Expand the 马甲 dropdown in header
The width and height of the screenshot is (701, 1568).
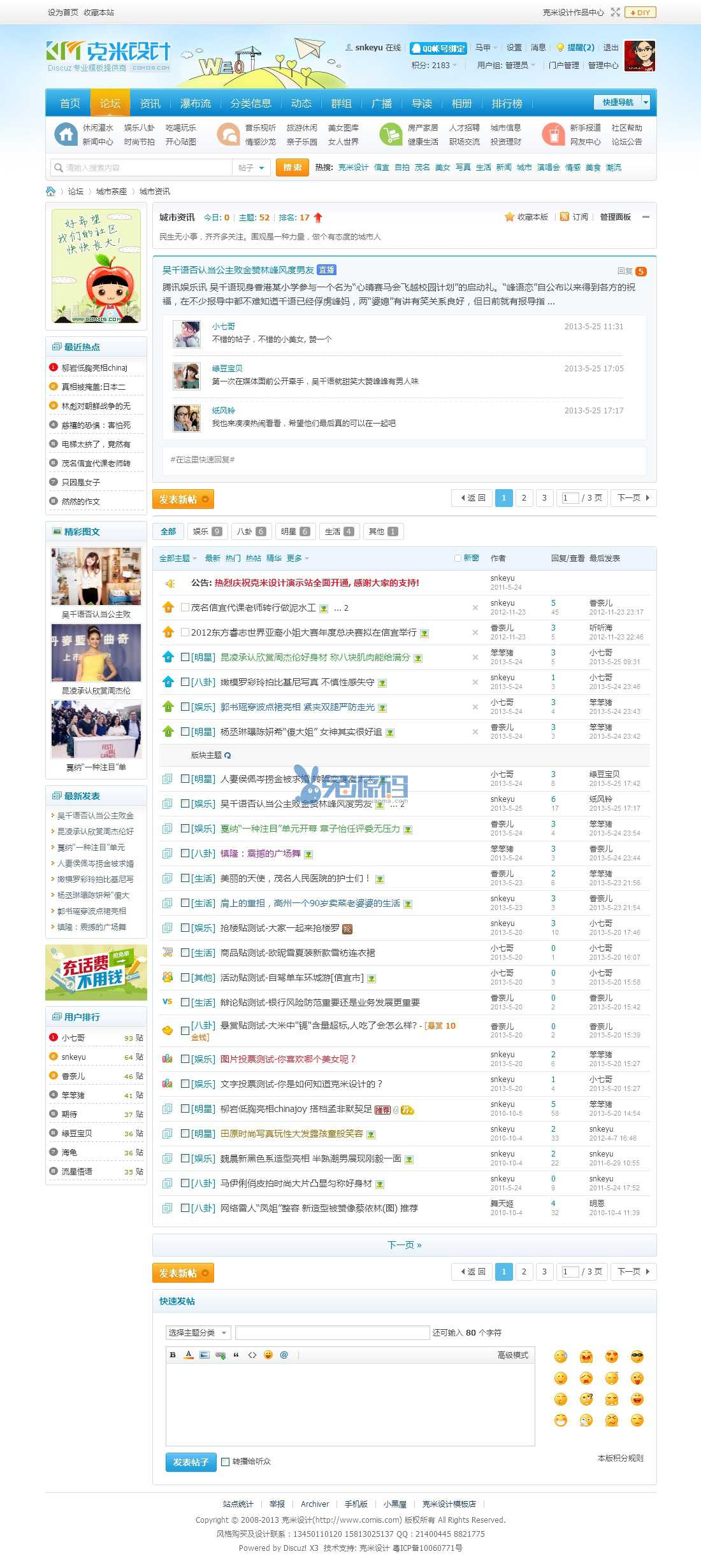[x=486, y=48]
